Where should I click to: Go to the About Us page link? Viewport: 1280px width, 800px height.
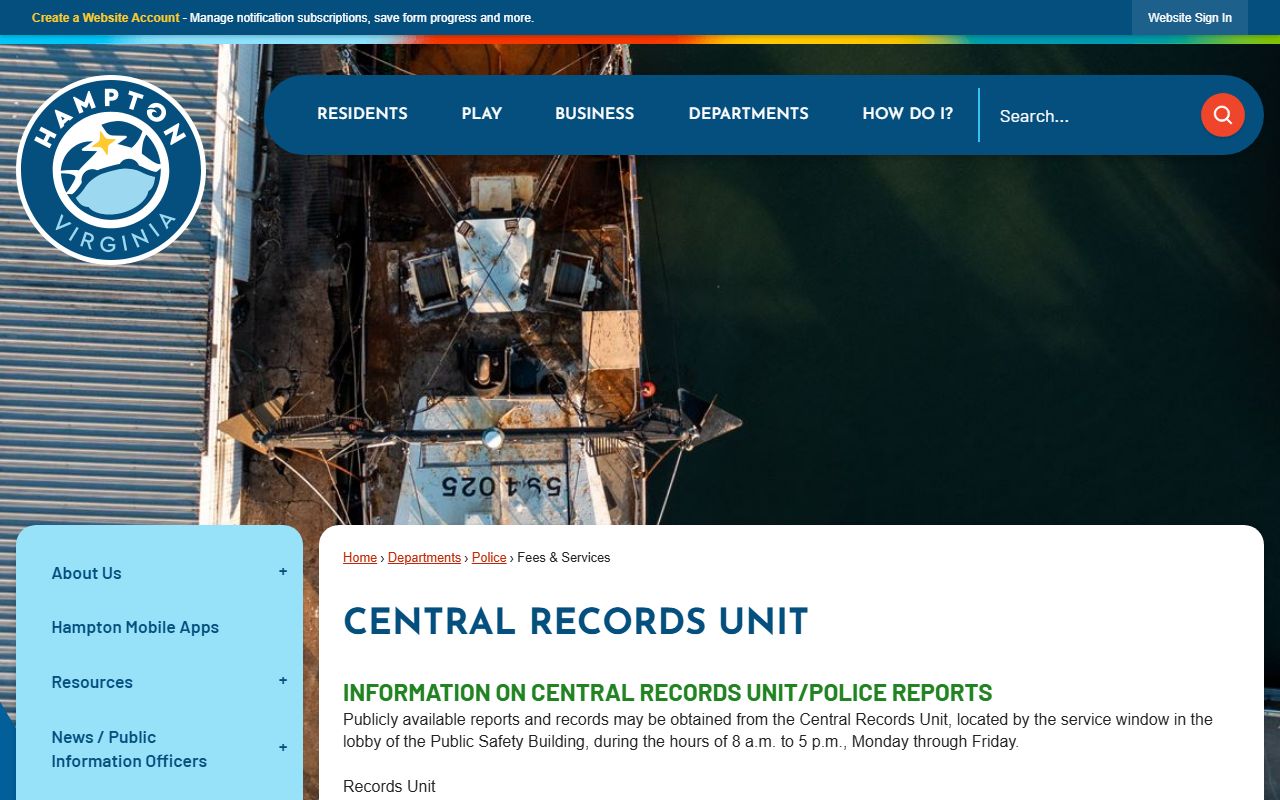[87, 573]
